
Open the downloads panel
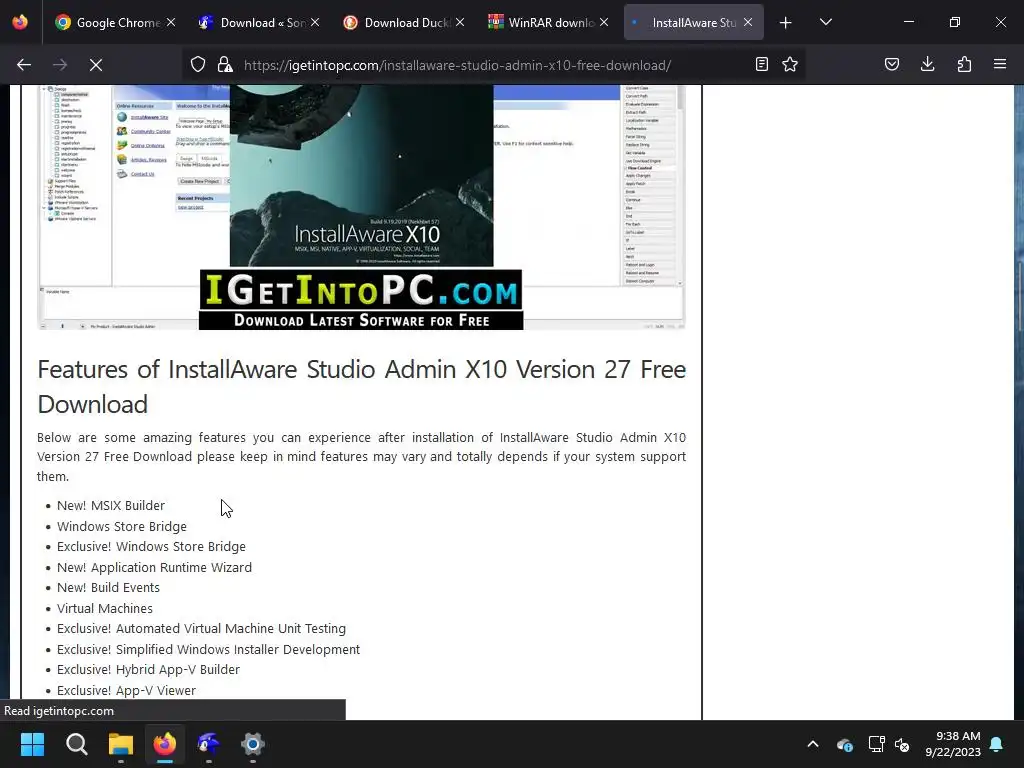point(927,64)
